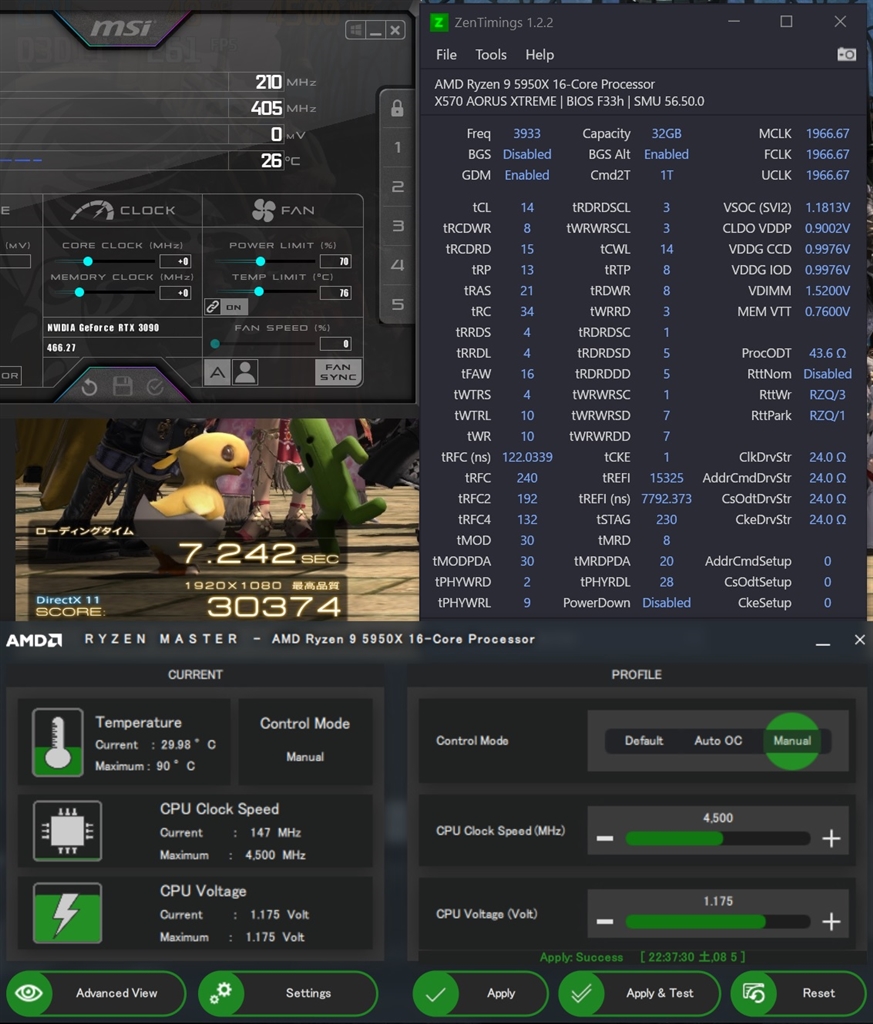
Task: Toggle the Fan Sync button
Action: (338, 372)
